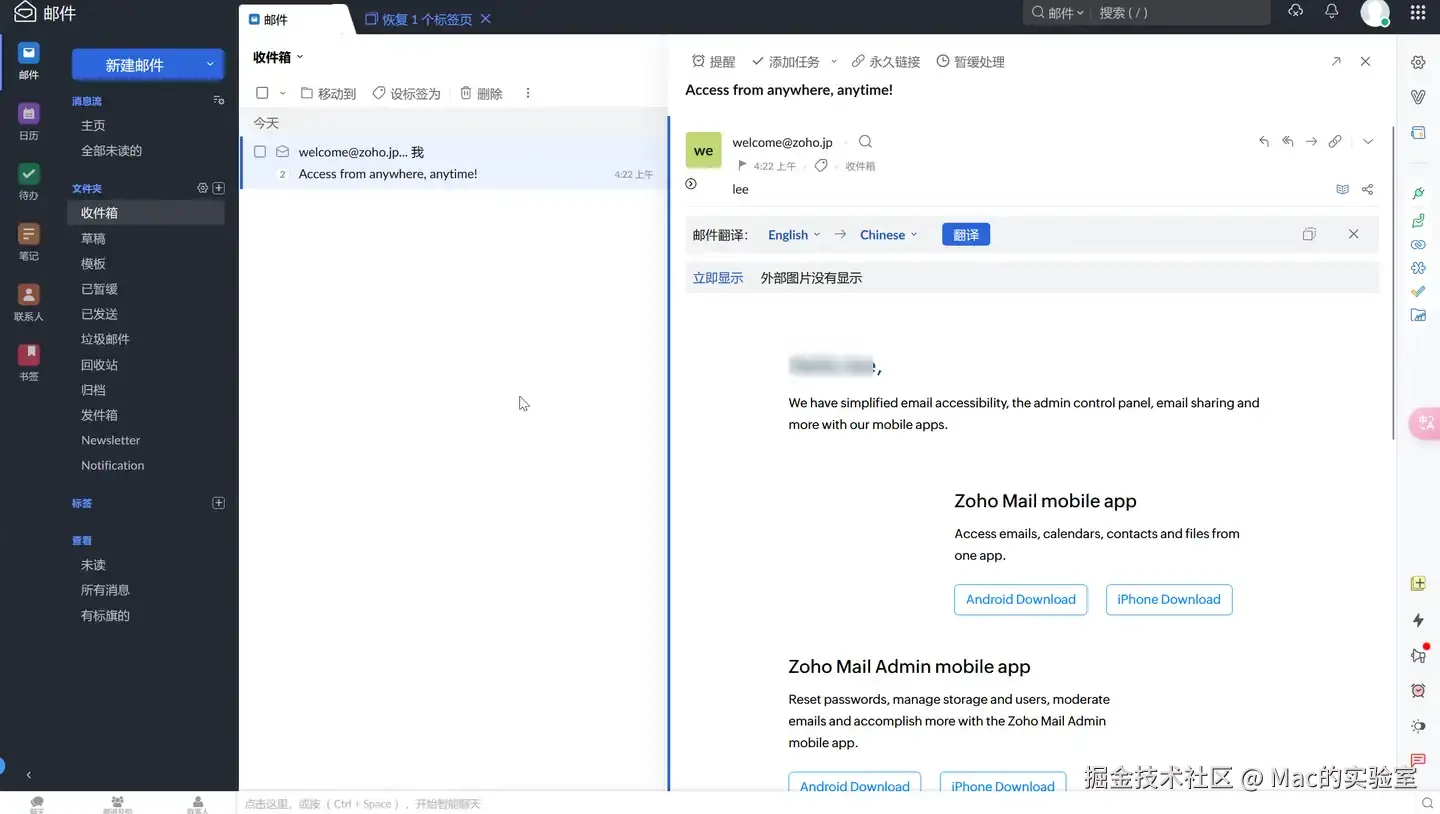Add a new folder with 文件夹 plus icon
Screen dimensions: 1440x814
[x=219, y=188]
